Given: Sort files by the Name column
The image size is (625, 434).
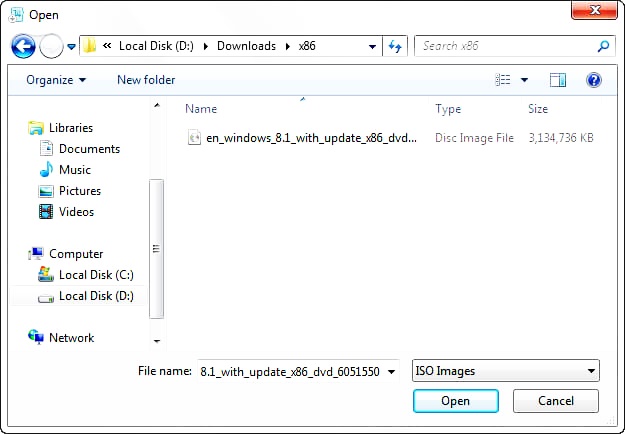Looking at the screenshot, I should (201, 109).
